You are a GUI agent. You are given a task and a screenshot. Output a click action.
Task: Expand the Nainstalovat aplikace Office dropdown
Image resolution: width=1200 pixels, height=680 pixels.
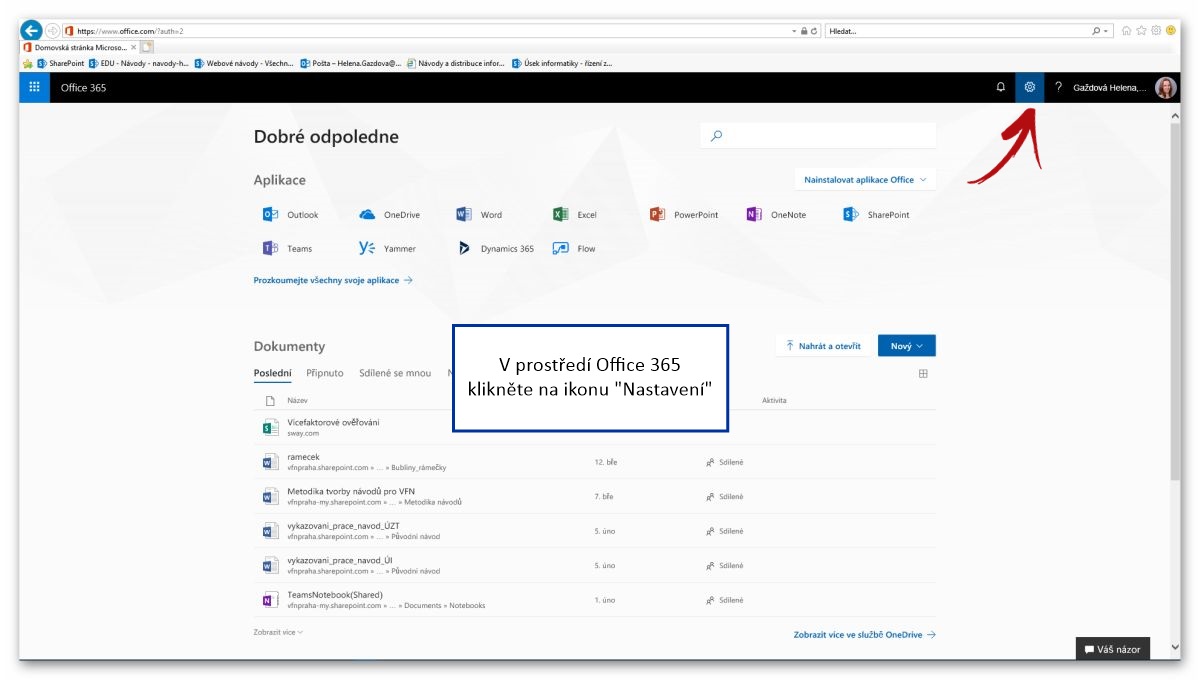[865, 180]
